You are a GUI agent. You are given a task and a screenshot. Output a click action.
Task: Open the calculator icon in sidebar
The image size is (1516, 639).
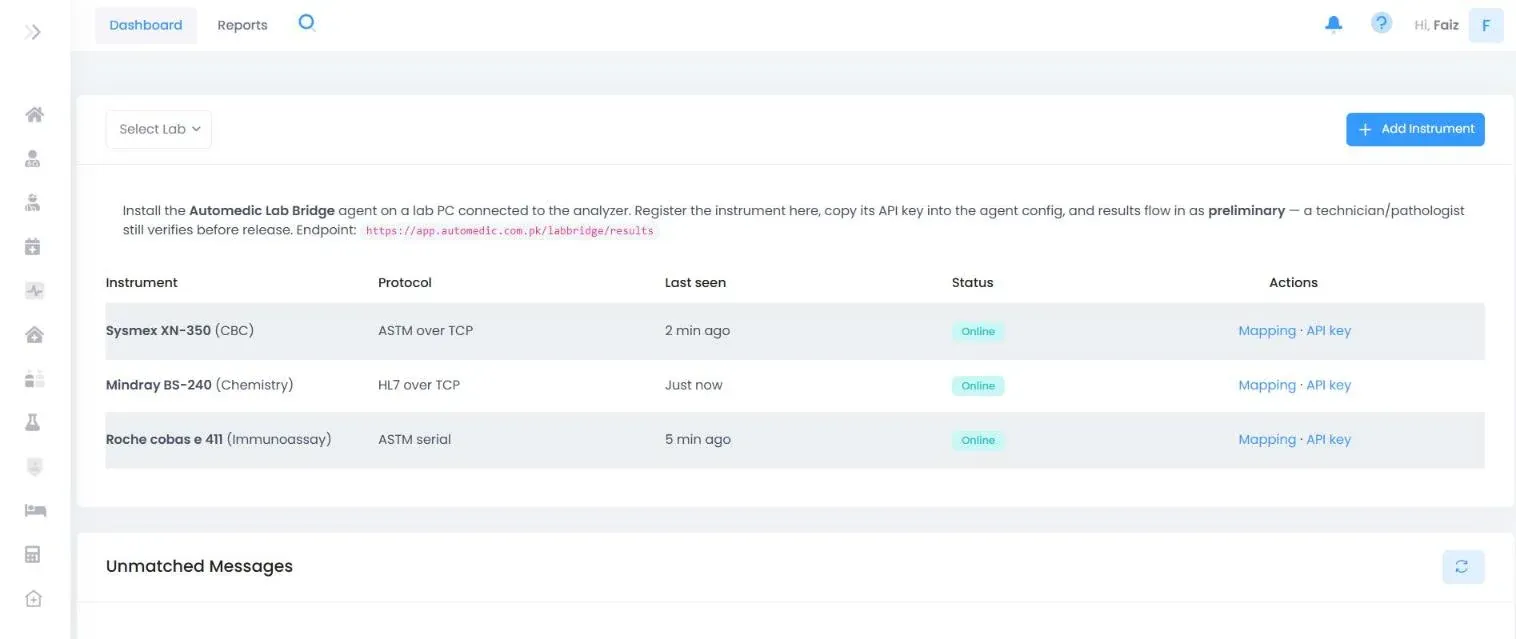tap(33, 555)
